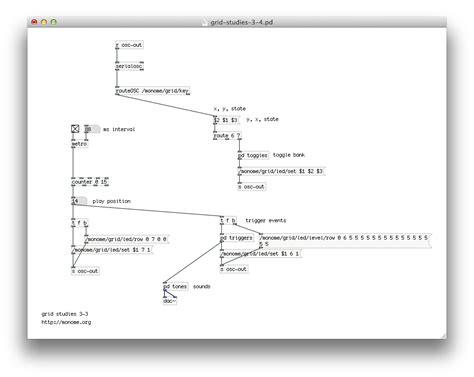Click the play position number box
Image resolution: width=474 pixels, height=377 pixels.
(79, 201)
